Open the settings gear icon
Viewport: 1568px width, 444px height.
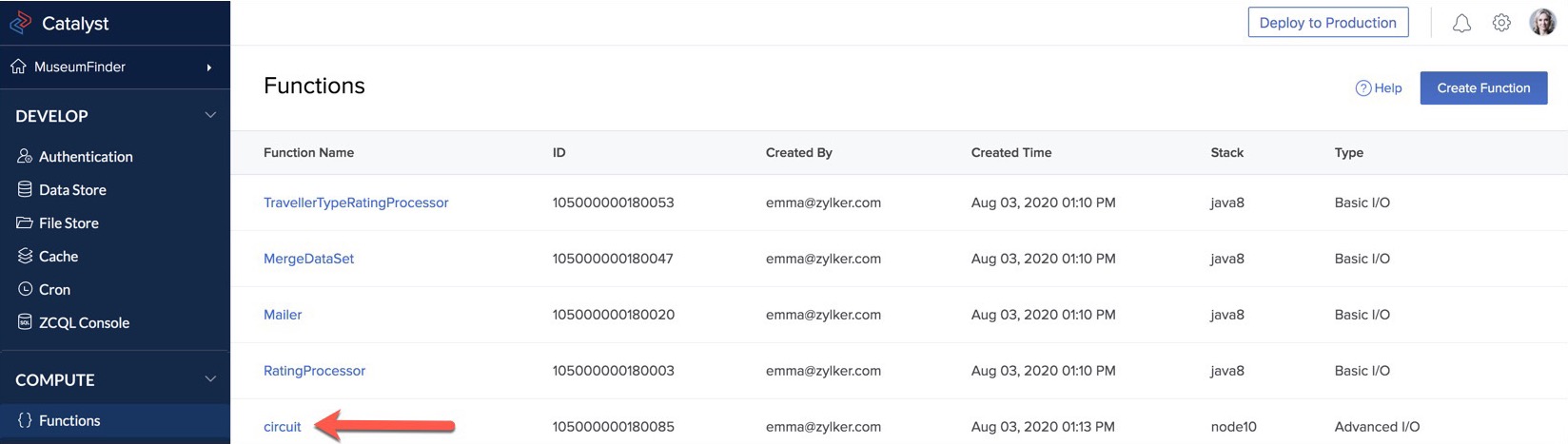(1501, 23)
